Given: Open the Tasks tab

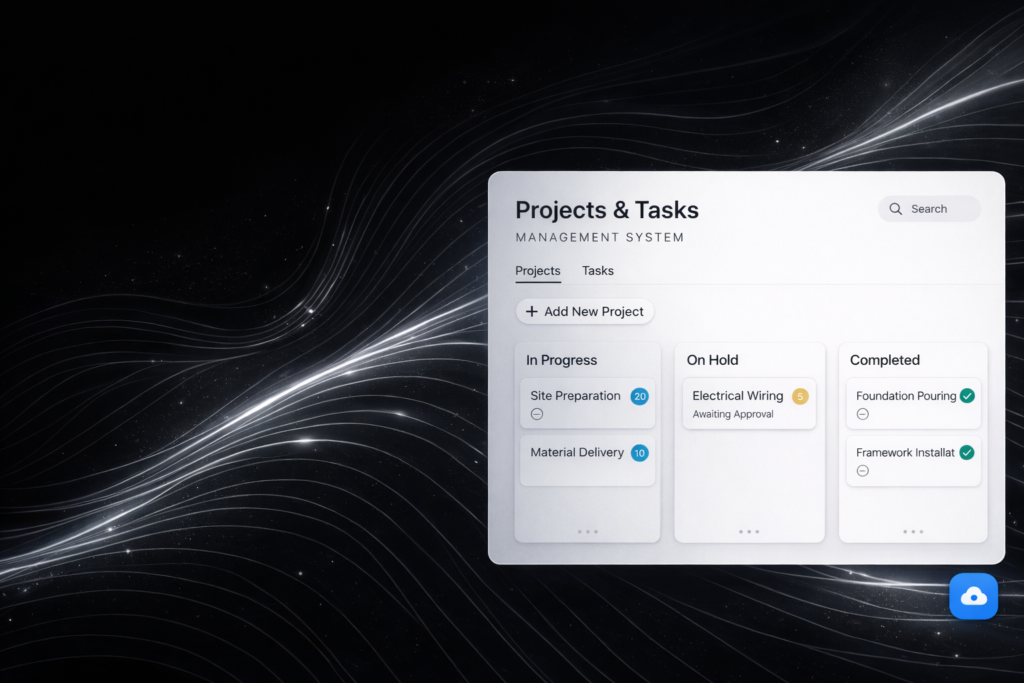Looking at the screenshot, I should click(x=598, y=270).
